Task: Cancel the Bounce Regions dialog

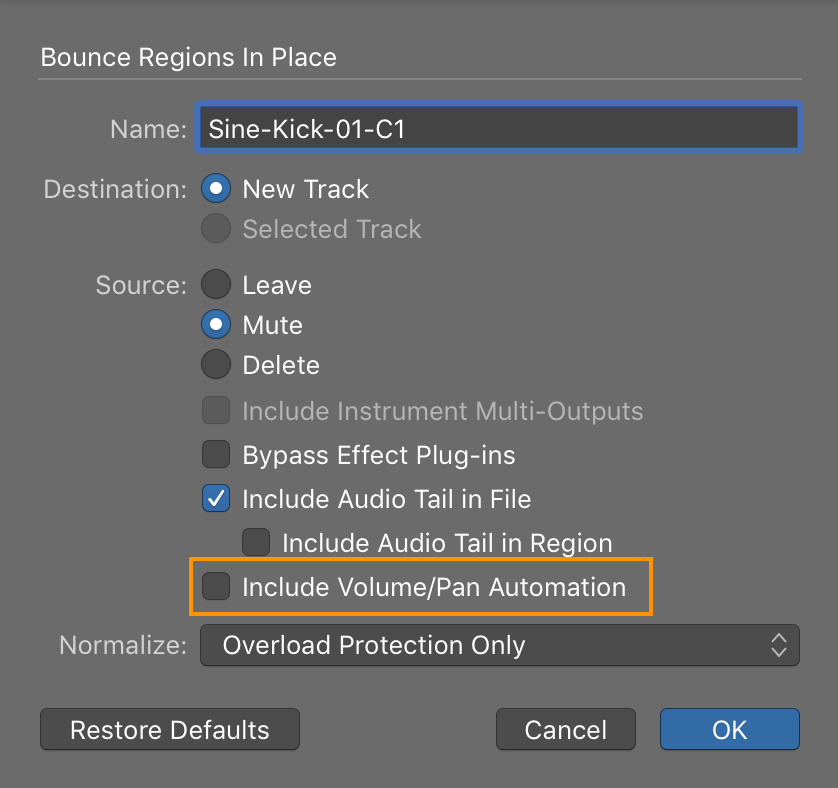Action: 565,729
